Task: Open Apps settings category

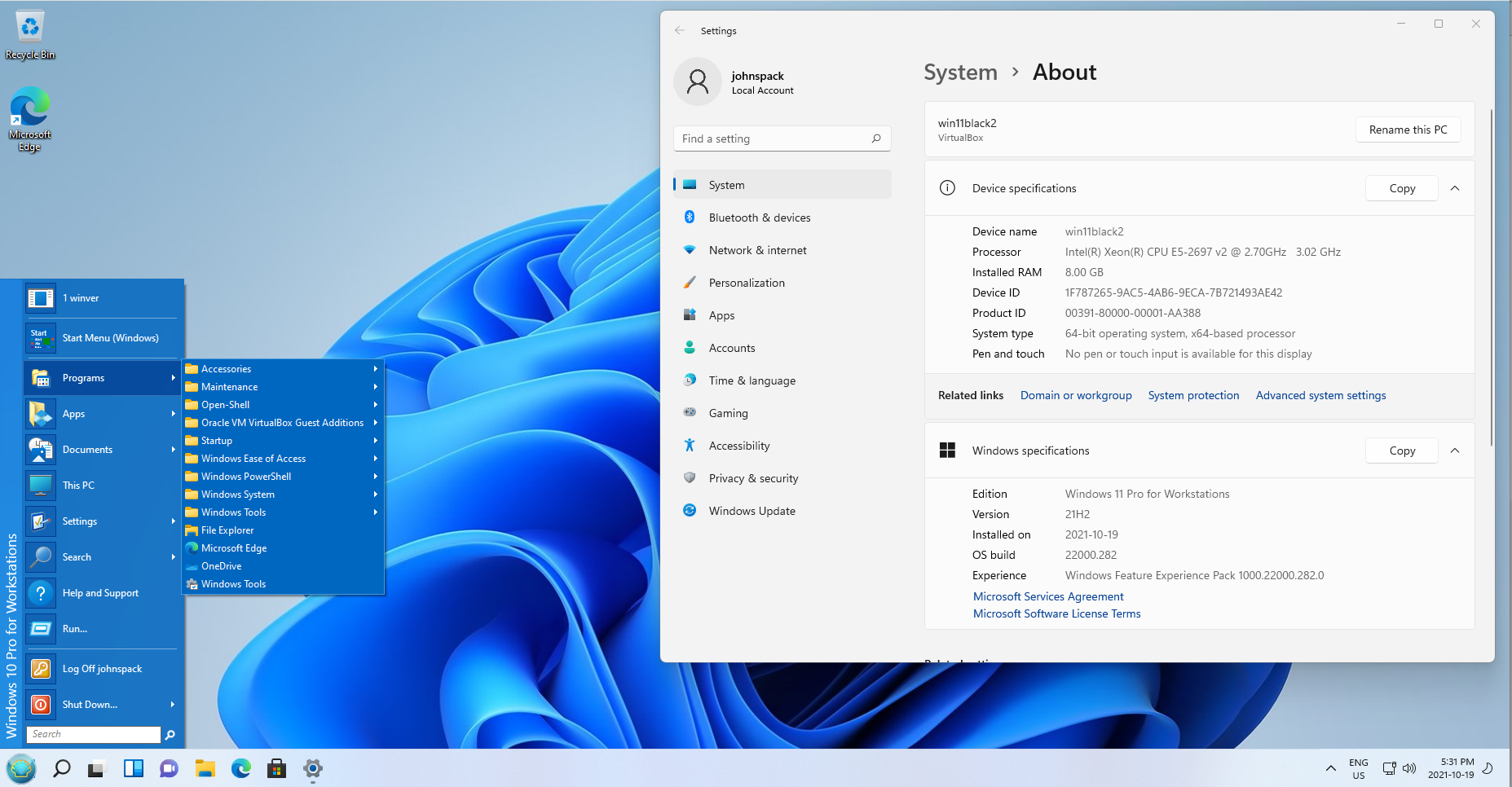Action: (782, 315)
